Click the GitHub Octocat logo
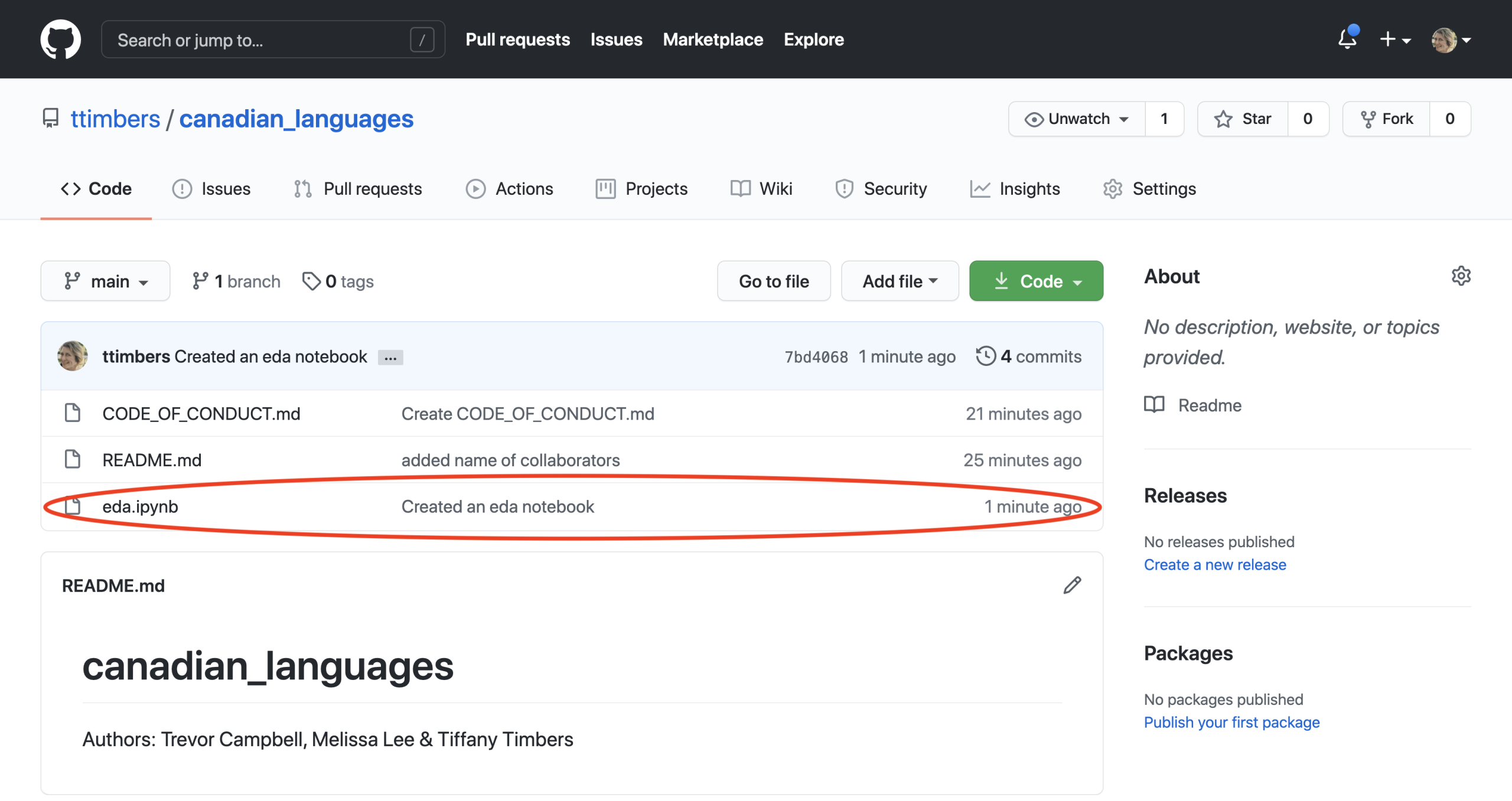Viewport: 1512px width, 801px height. click(60, 39)
